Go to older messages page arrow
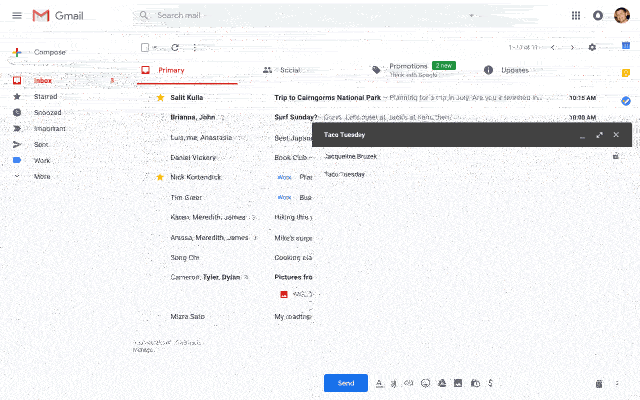This screenshot has height=400, width=640. point(572,47)
